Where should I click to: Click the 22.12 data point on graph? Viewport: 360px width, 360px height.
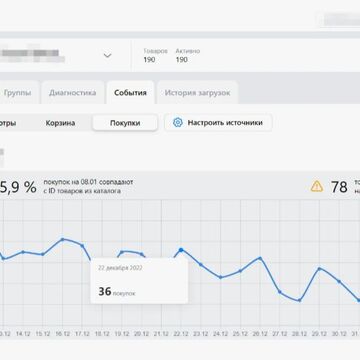click(181, 250)
